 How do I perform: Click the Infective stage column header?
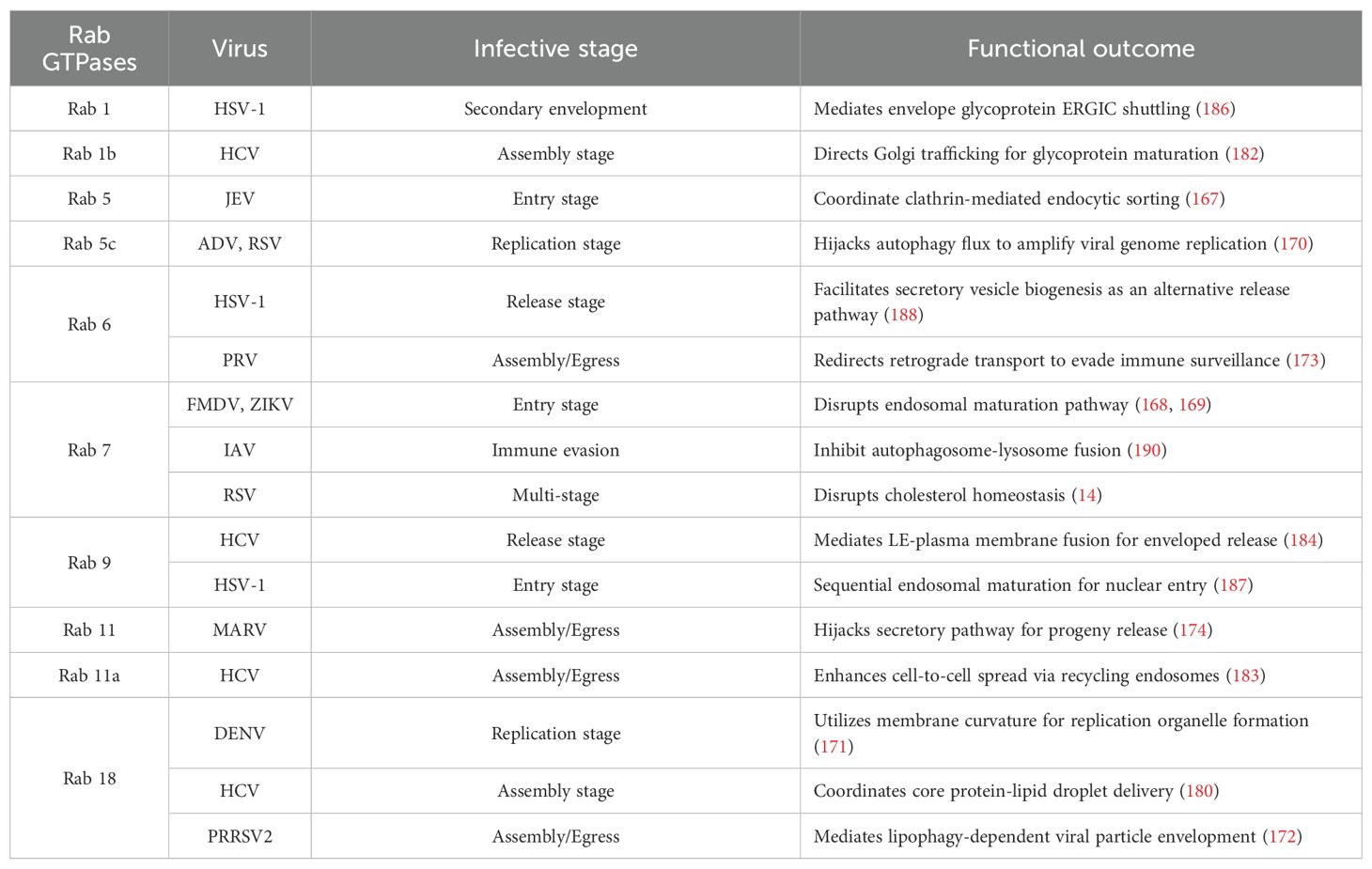[x=555, y=49]
